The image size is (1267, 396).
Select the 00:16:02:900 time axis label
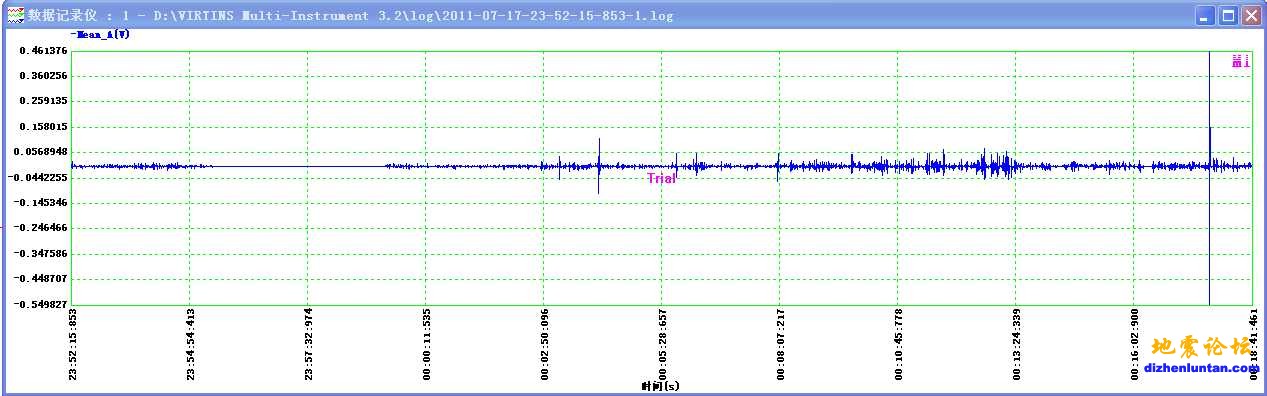(x=1134, y=345)
